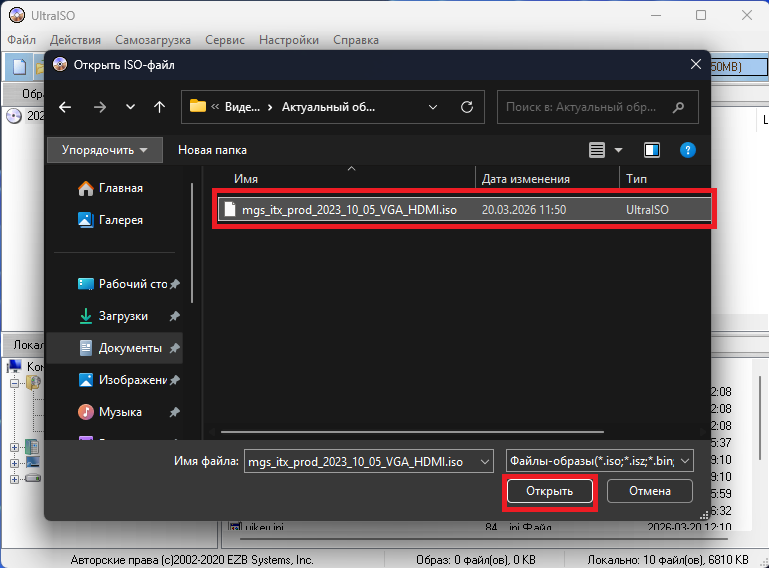Click the search magnifier icon
769x568 pixels.
(x=679, y=107)
